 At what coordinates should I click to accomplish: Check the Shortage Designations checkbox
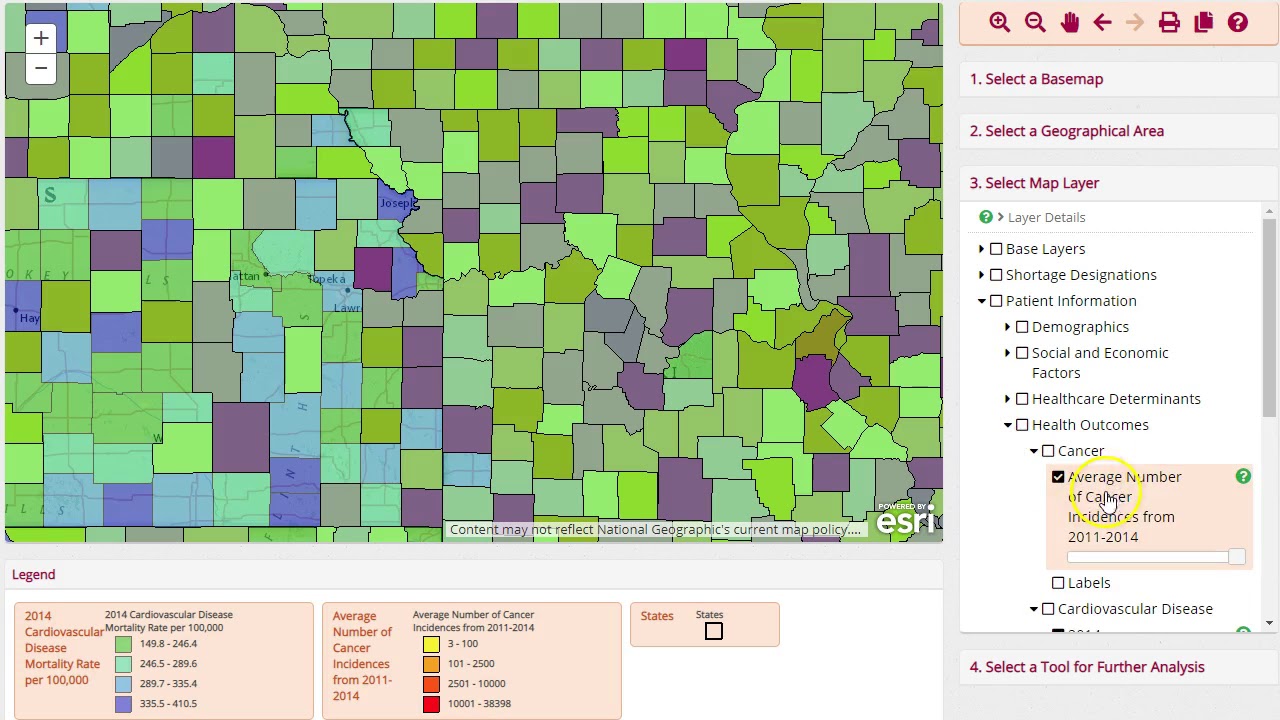(996, 275)
